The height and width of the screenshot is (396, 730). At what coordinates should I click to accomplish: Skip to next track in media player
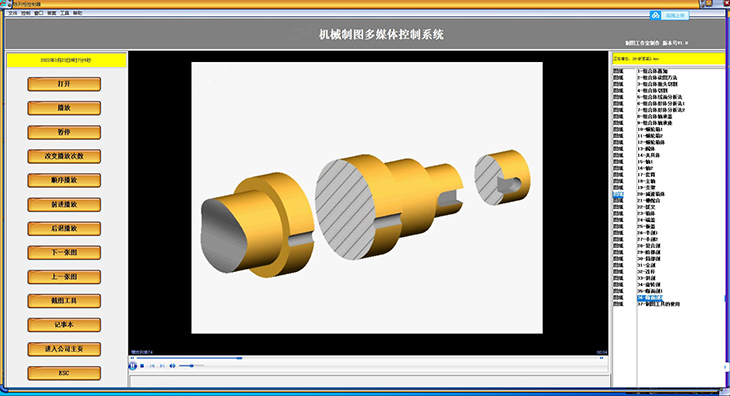(x=162, y=366)
